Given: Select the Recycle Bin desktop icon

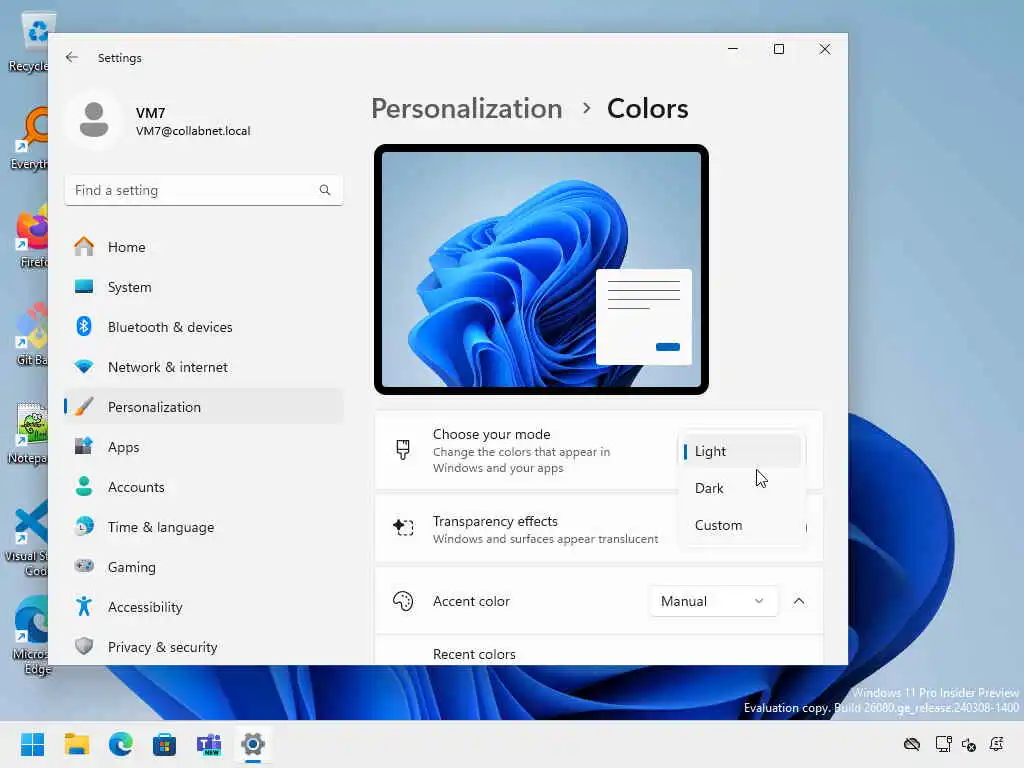Looking at the screenshot, I should 29,42.
